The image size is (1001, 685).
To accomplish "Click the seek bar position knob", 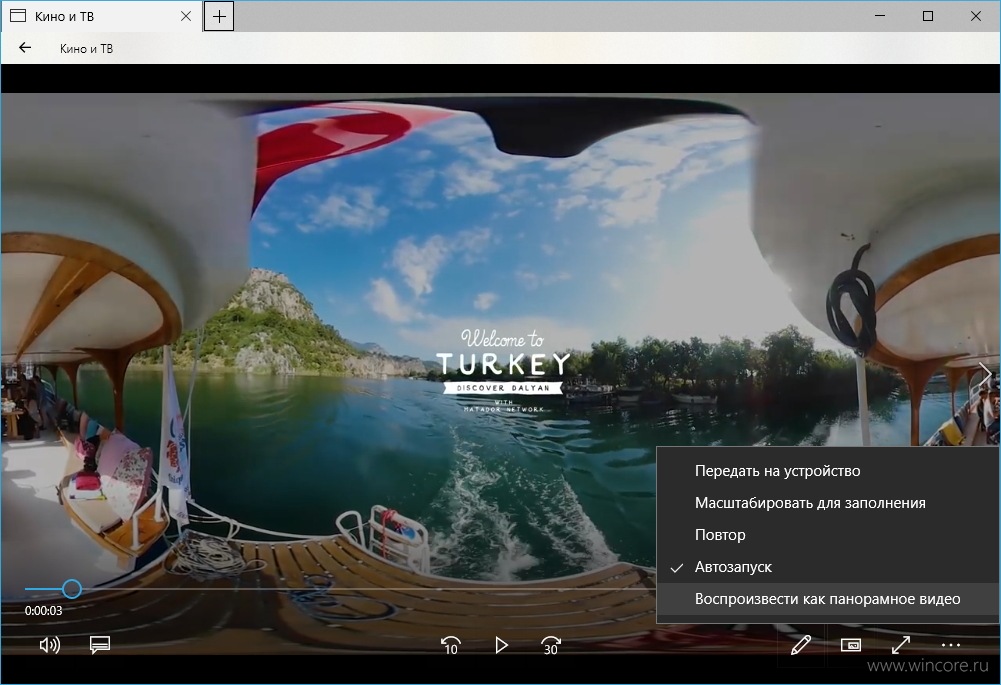I will (72, 589).
